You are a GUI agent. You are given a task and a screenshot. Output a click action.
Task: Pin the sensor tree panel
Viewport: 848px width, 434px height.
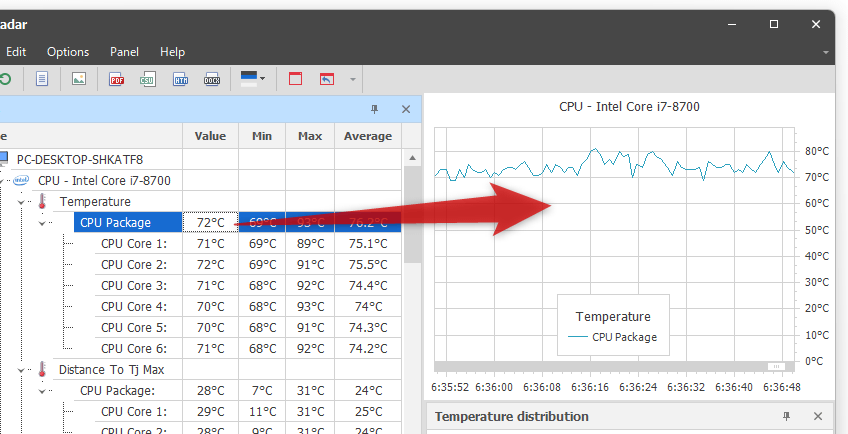coord(374,109)
